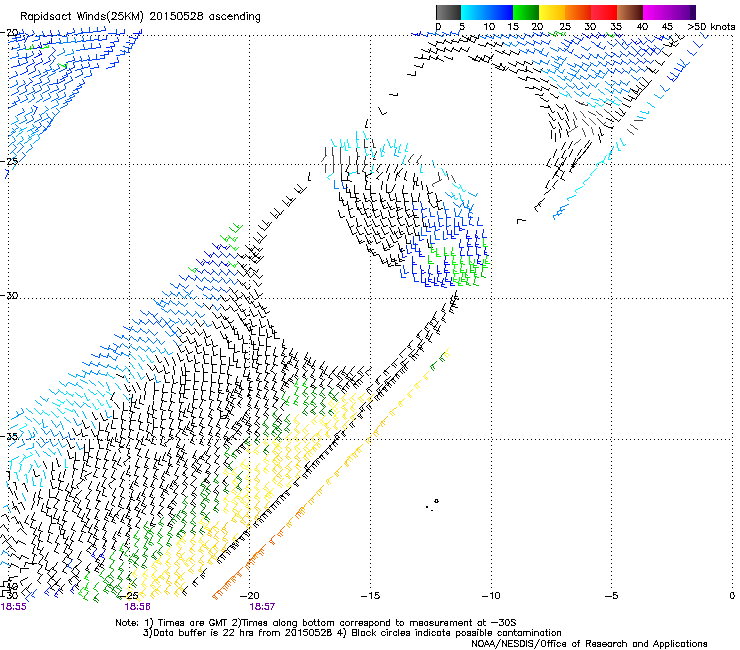Viewport: 740px width, 650px height.
Task: Click the brown 35-40 knots color segment
Action: (630, 12)
